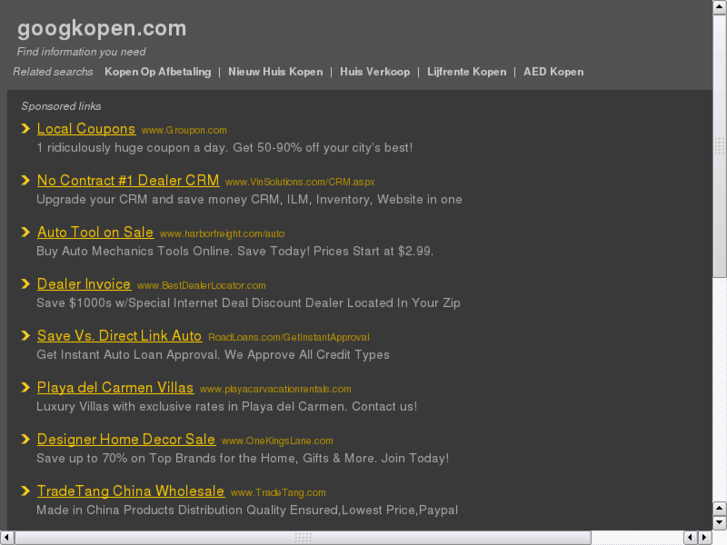Click the chevron next to Playa del Carmen Villas
This screenshot has width=727, height=545.
click(26, 387)
